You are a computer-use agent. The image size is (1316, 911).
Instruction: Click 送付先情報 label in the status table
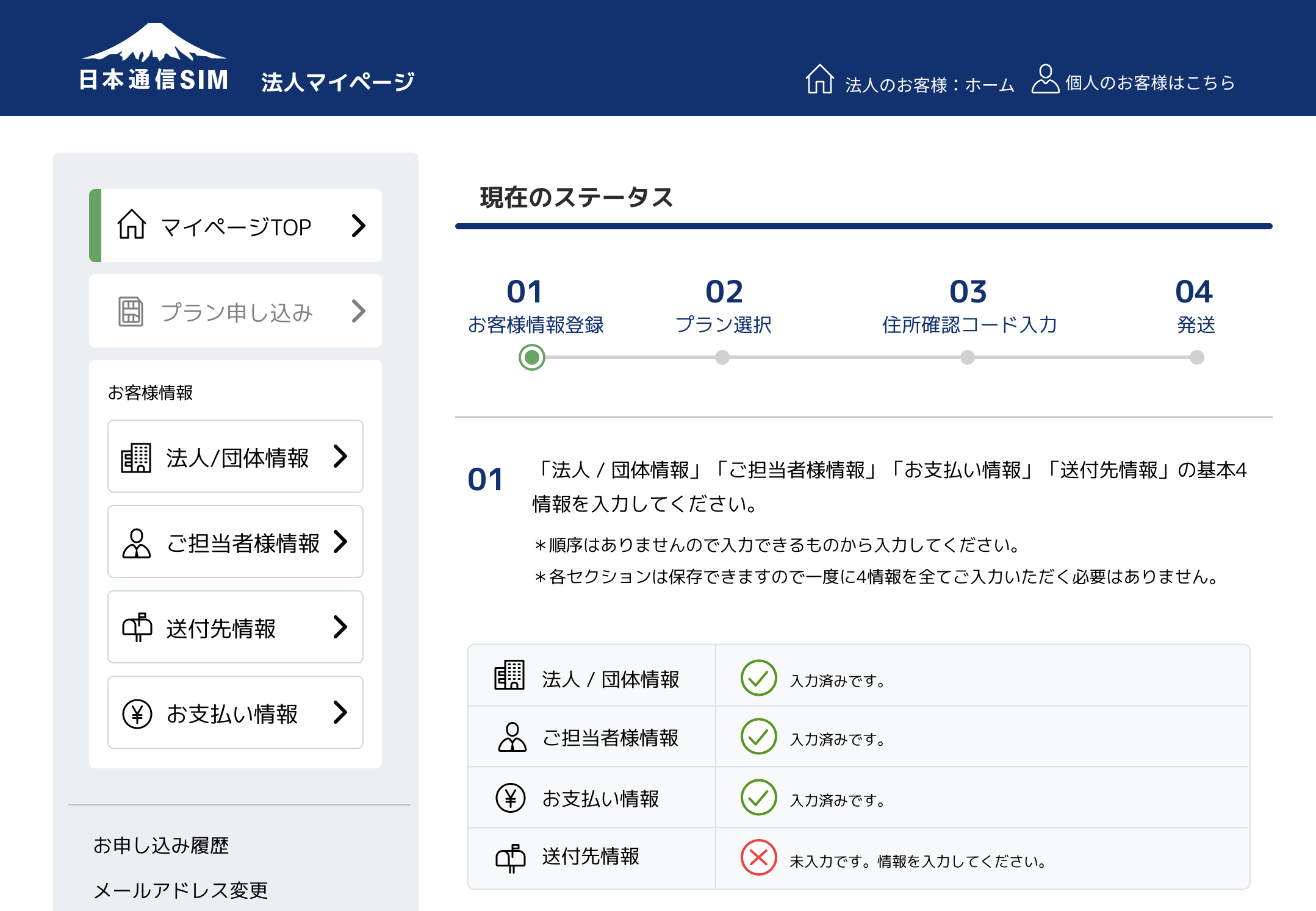coord(591,856)
